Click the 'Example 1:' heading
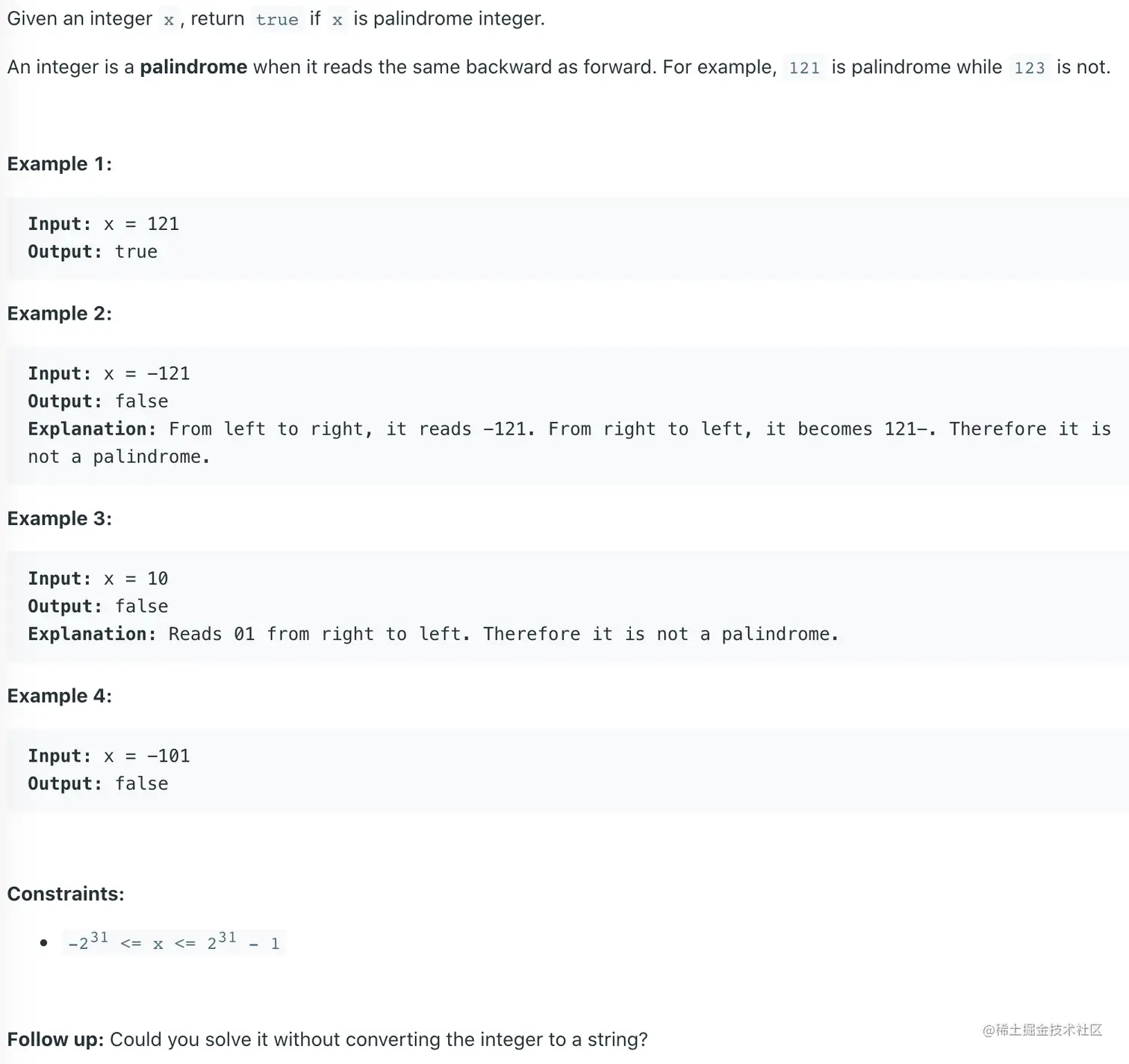 60,164
